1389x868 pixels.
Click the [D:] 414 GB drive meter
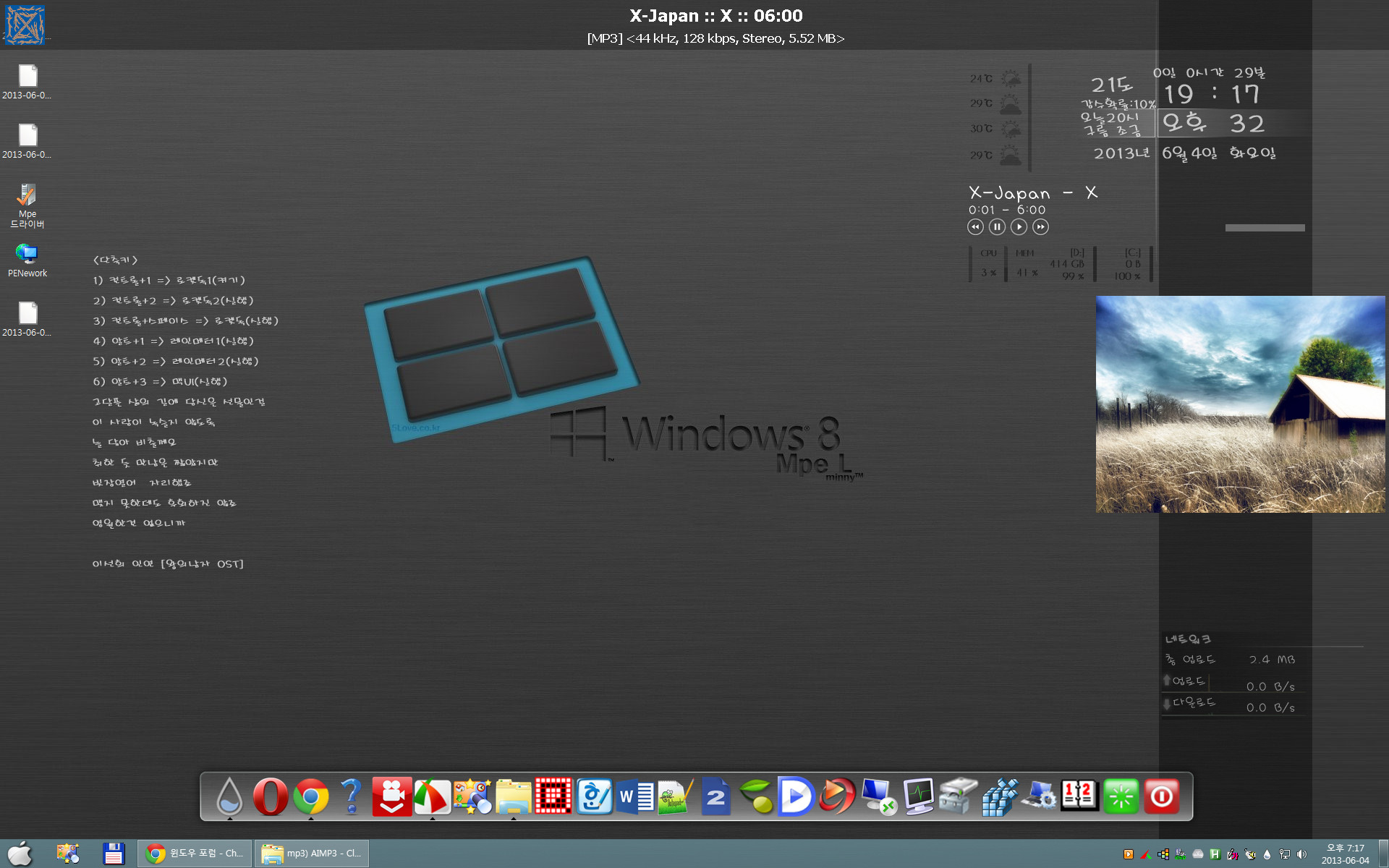1067,264
